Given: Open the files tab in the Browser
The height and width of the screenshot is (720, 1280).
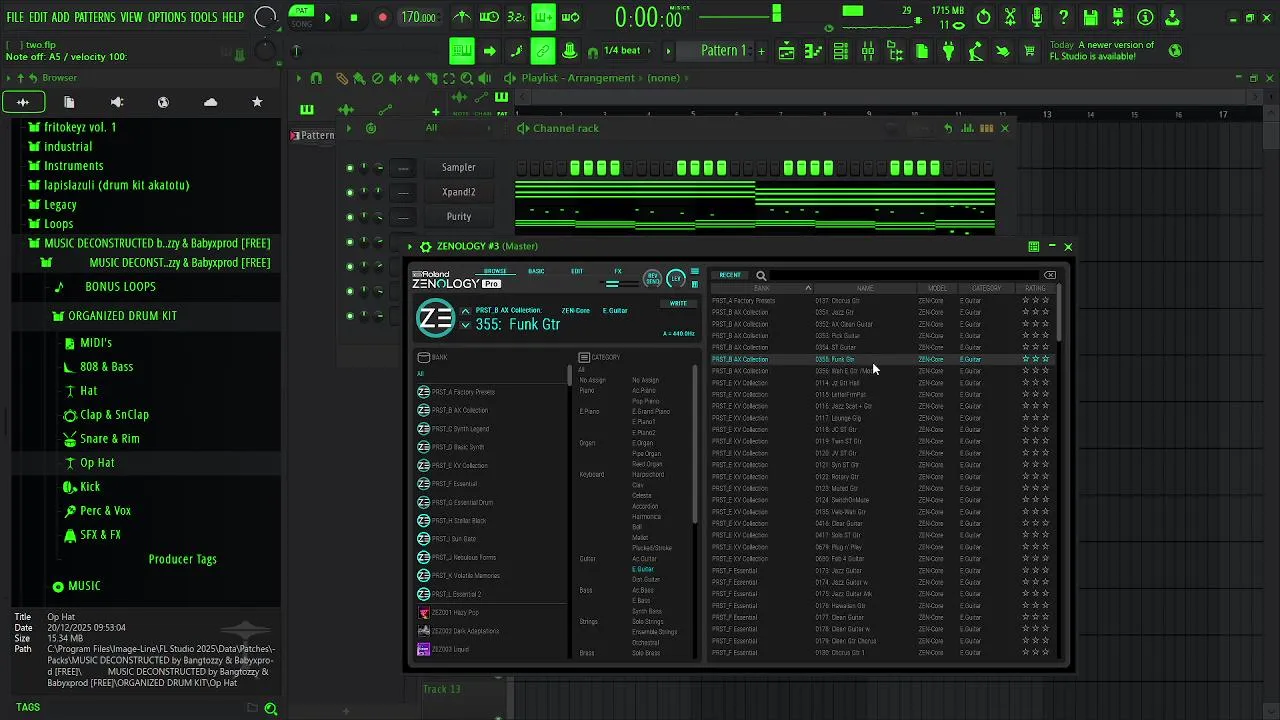Looking at the screenshot, I should coord(69,102).
